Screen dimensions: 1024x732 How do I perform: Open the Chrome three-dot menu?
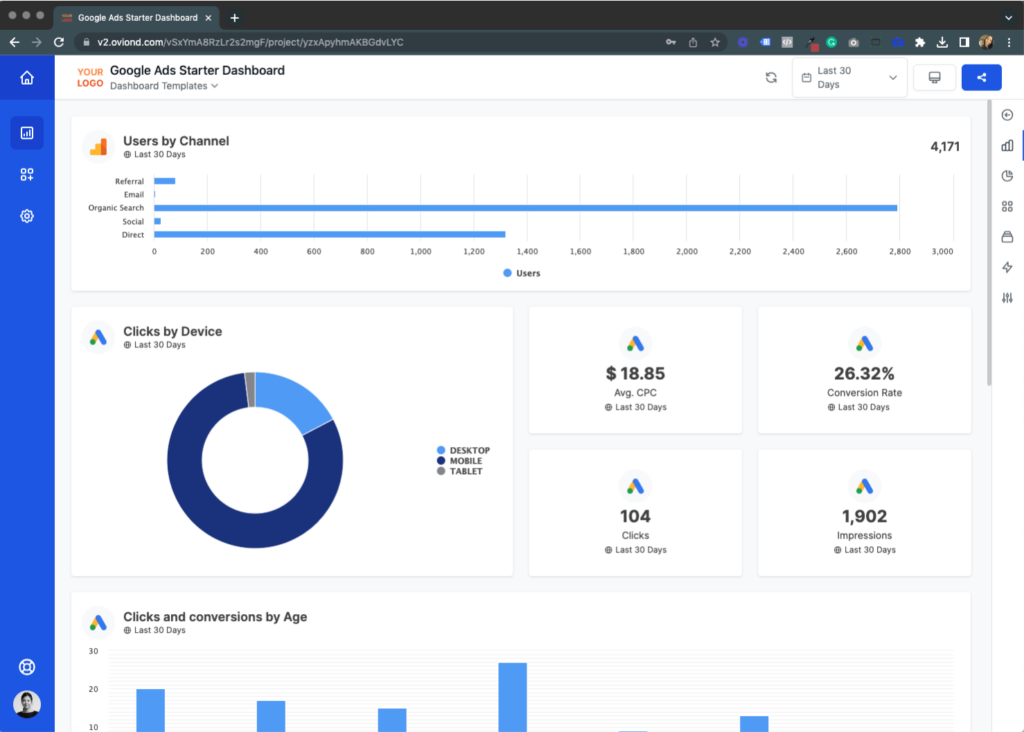click(x=1009, y=42)
